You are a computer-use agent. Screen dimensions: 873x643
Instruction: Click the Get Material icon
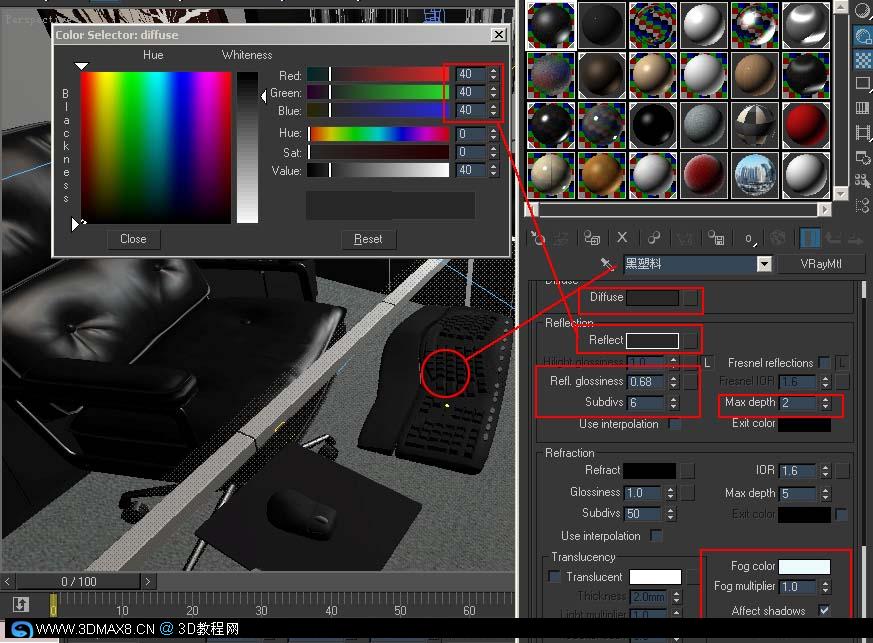[x=537, y=238]
